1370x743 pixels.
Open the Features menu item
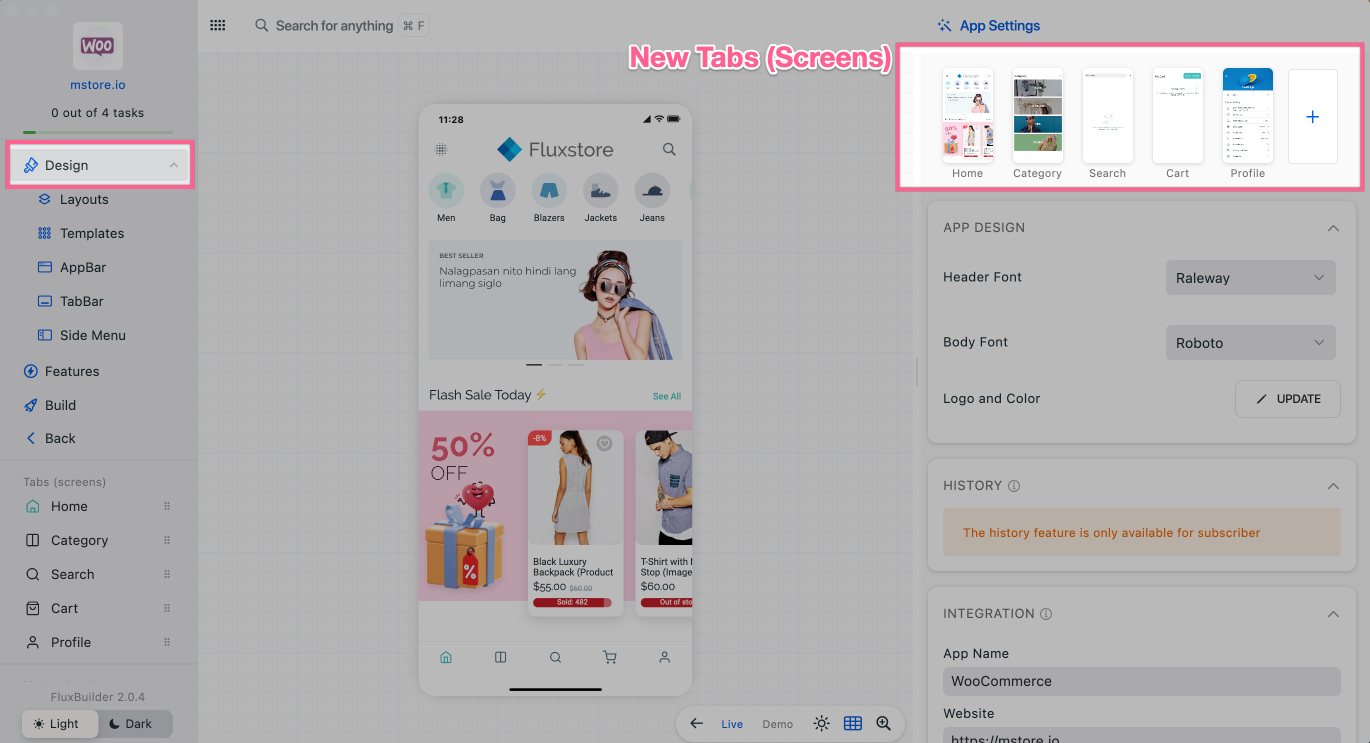72,371
